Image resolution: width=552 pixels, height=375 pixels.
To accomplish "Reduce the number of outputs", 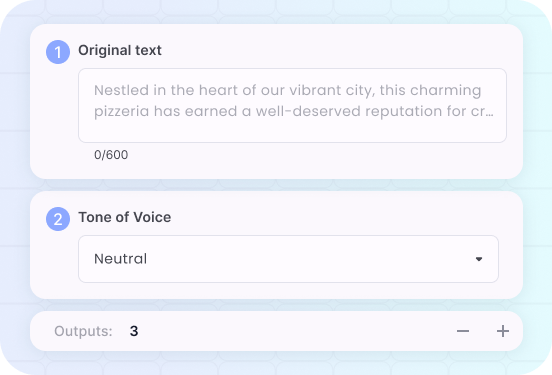I will [x=463, y=331].
